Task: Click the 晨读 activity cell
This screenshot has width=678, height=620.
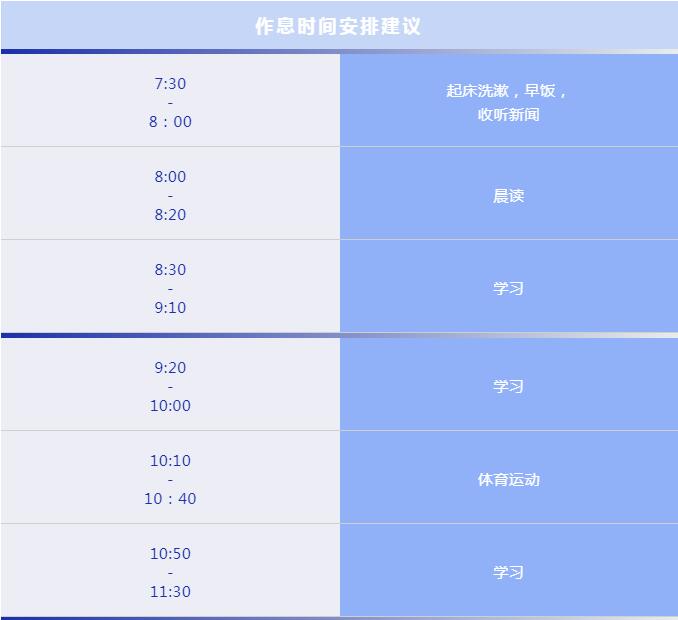Action: tap(509, 193)
